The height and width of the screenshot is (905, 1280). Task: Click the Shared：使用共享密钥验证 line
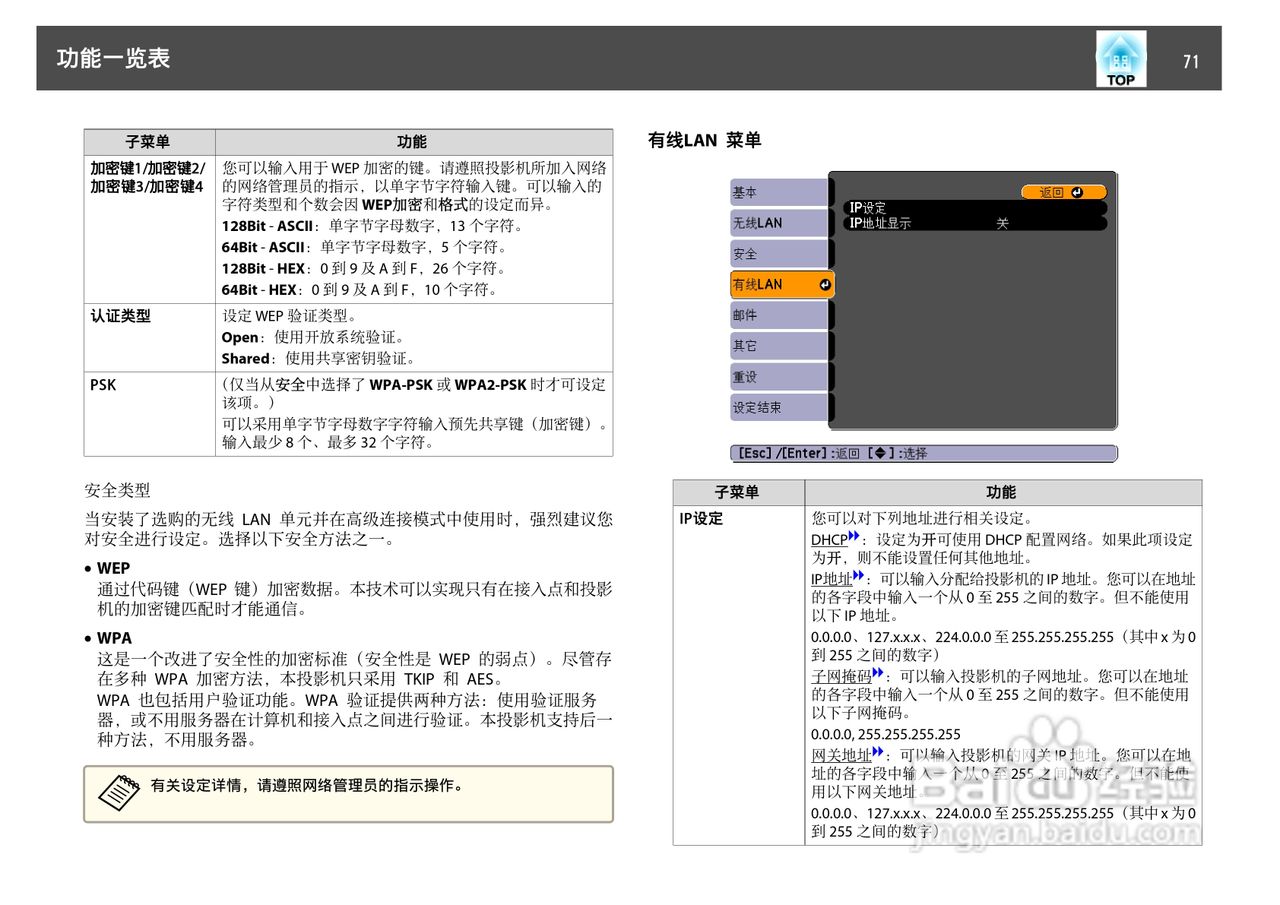click(318, 358)
